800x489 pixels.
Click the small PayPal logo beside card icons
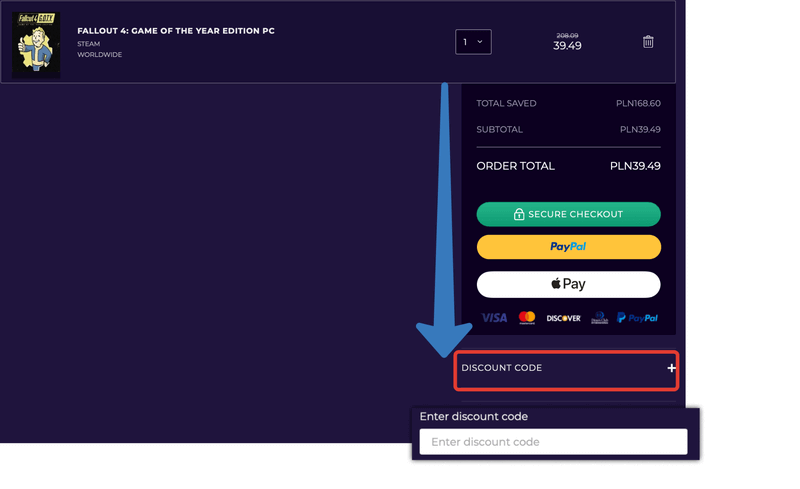point(637,318)
